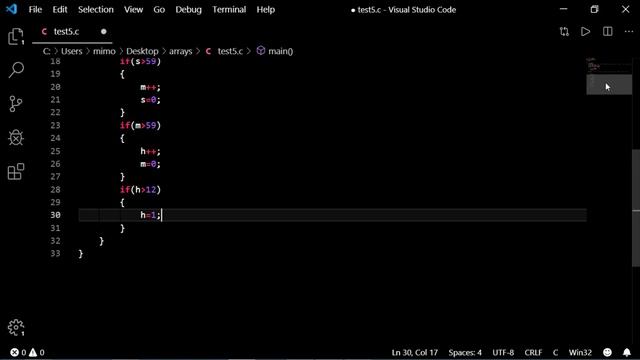Click the m=0; statement
The width and height of the screenshot is (640, 360).
point(151,164)
